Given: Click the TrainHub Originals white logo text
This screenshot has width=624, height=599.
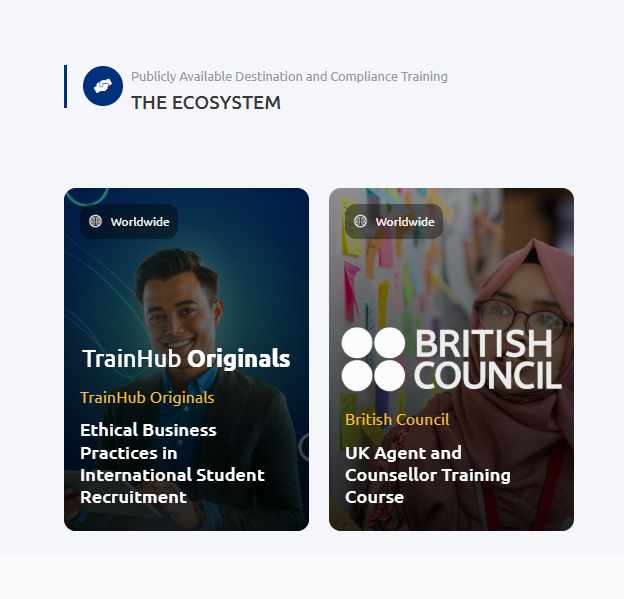Looking at the screenshot, I should [186, 359].
